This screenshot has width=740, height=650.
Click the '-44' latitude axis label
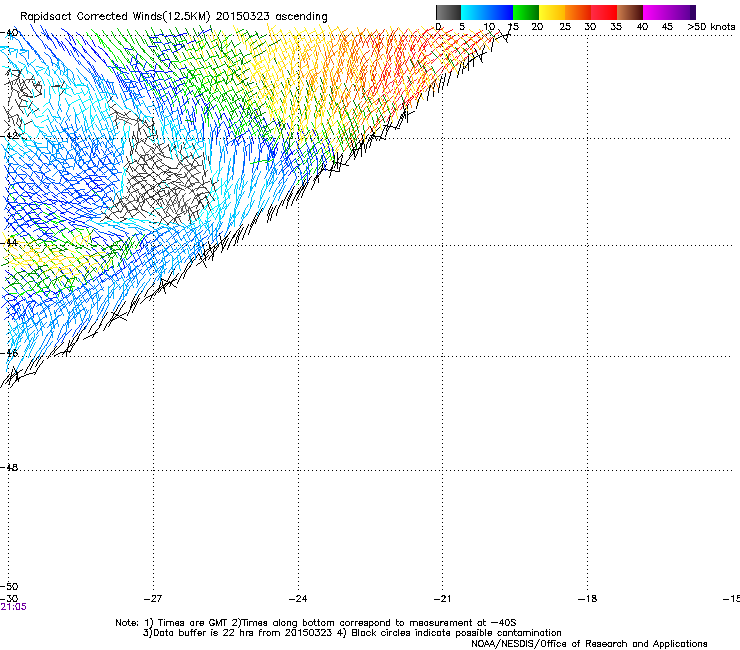9,243
